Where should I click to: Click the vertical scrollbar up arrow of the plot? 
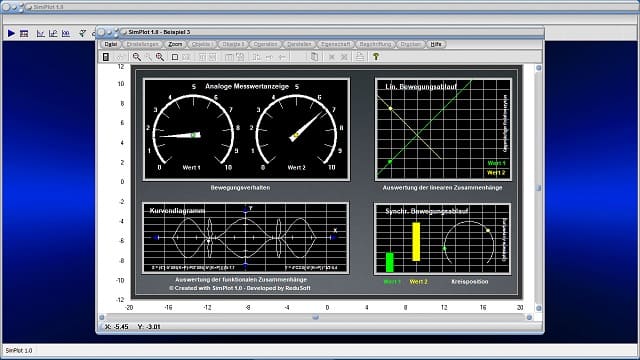tap(538, 68)
